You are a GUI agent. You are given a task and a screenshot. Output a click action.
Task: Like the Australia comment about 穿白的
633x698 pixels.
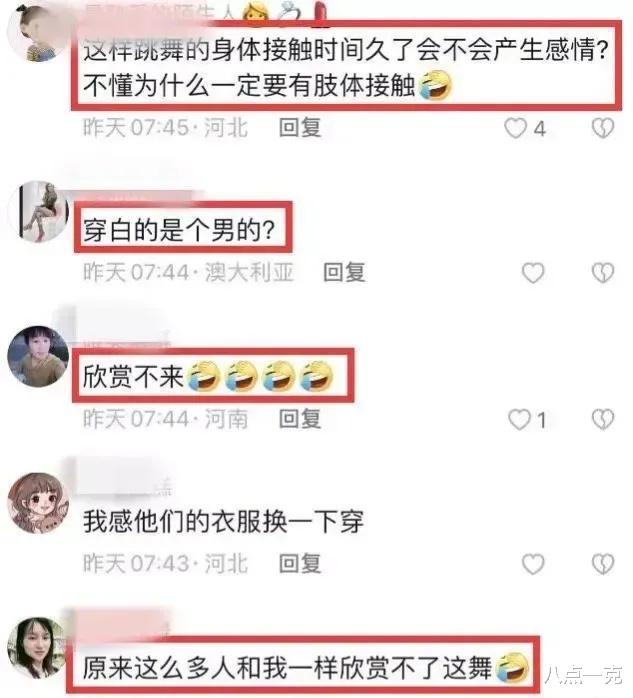coord(533,272)
